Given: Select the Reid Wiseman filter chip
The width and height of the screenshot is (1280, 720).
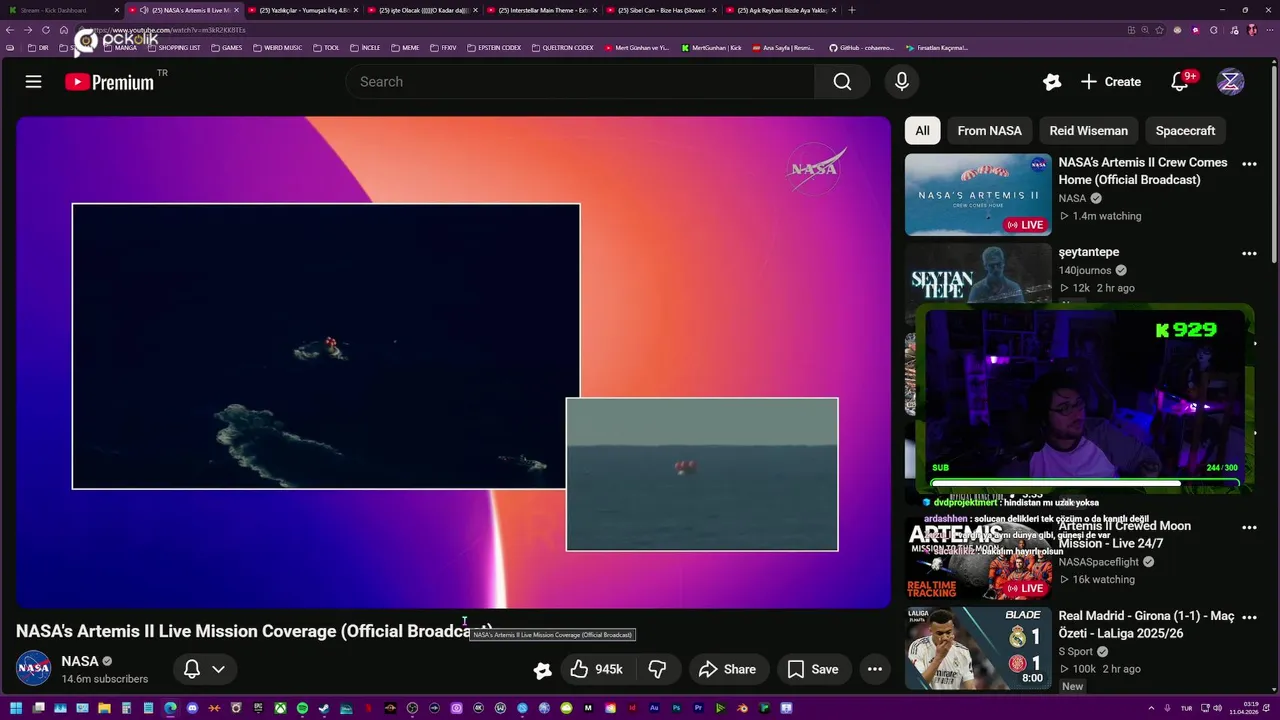Looking at the screenshot, I should click(1088, 131).
